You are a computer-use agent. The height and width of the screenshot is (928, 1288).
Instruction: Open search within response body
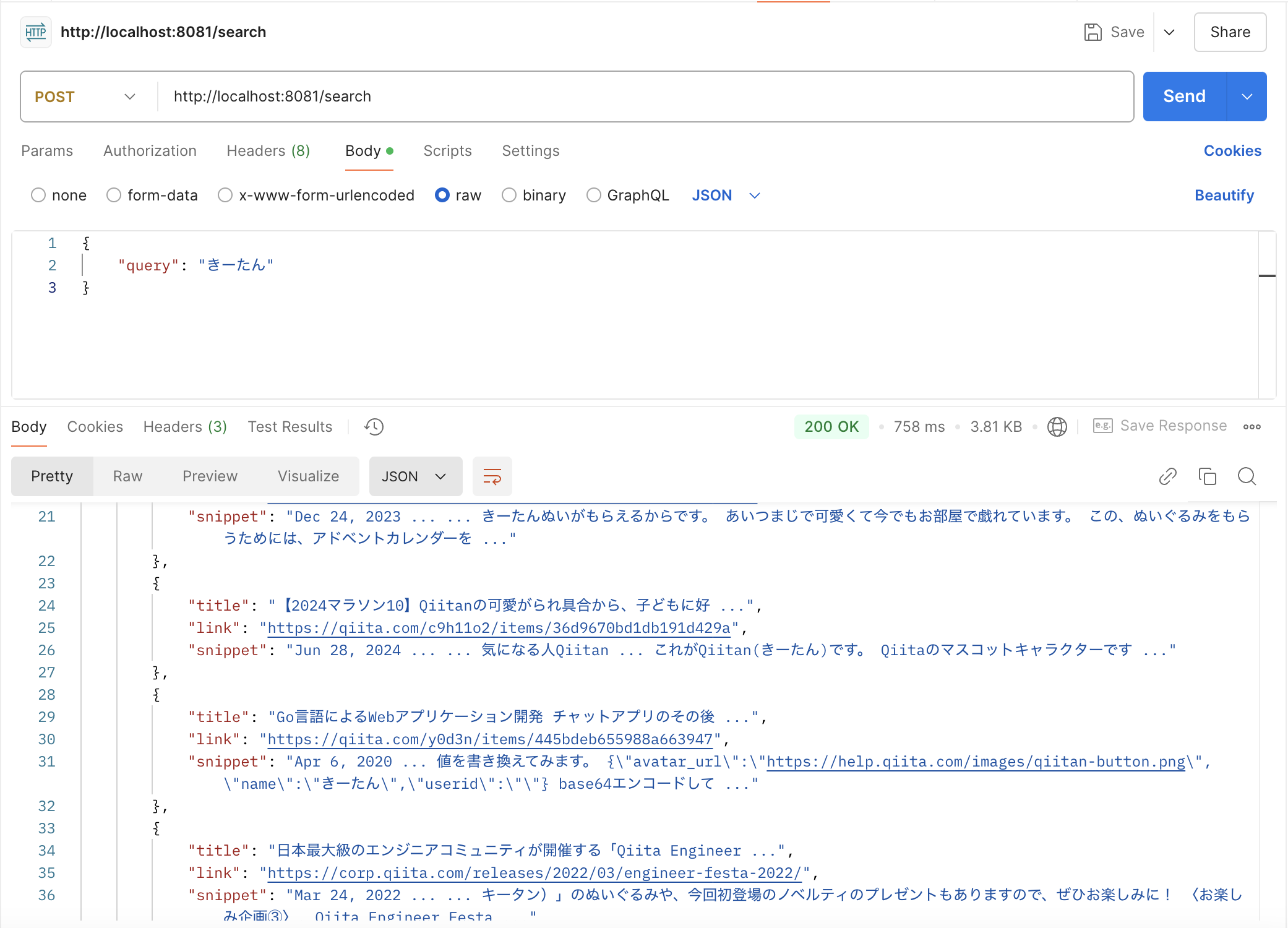click(x=1247, y=476)
